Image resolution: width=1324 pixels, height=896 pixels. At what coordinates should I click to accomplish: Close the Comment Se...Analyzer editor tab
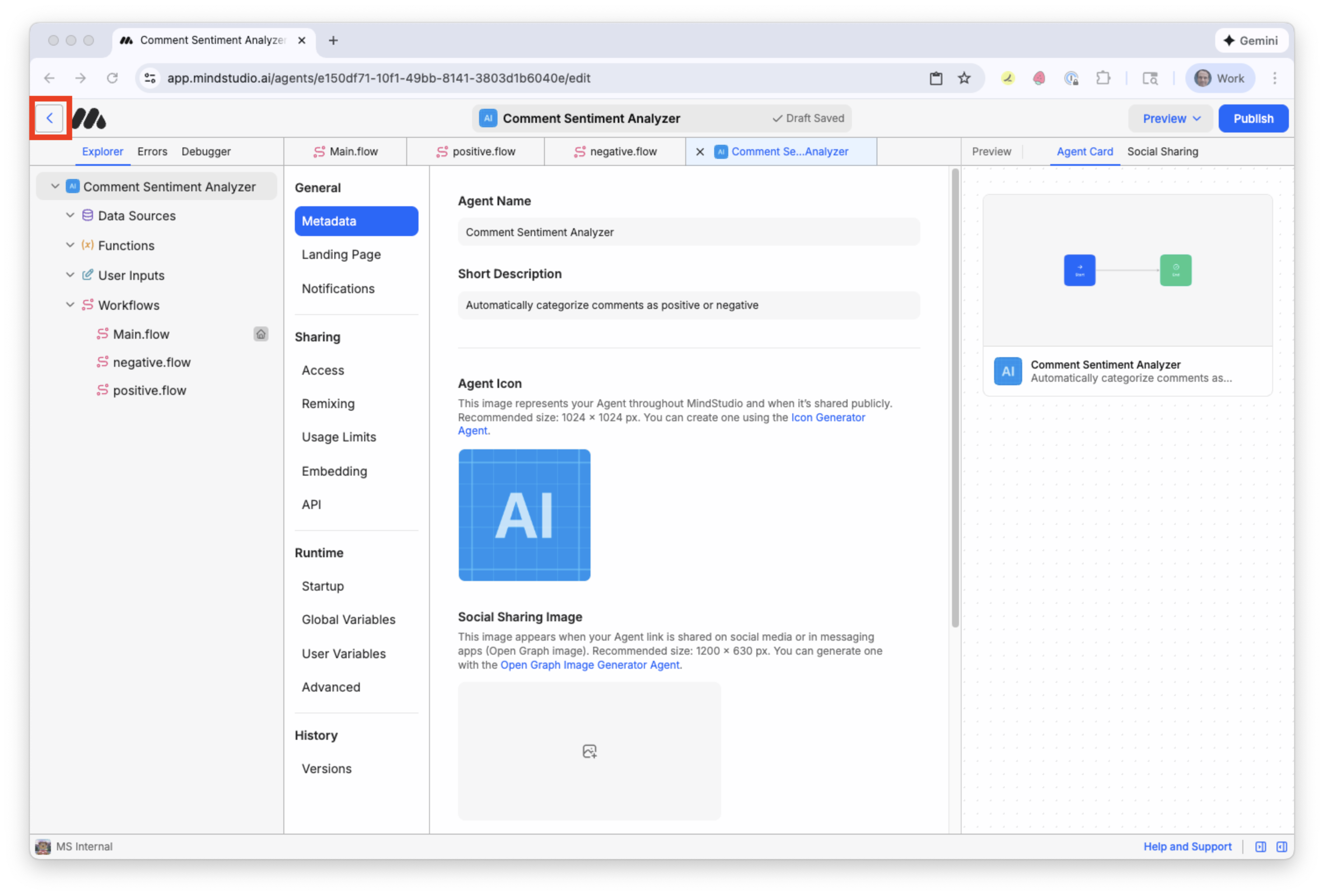[x=700, y=152]
